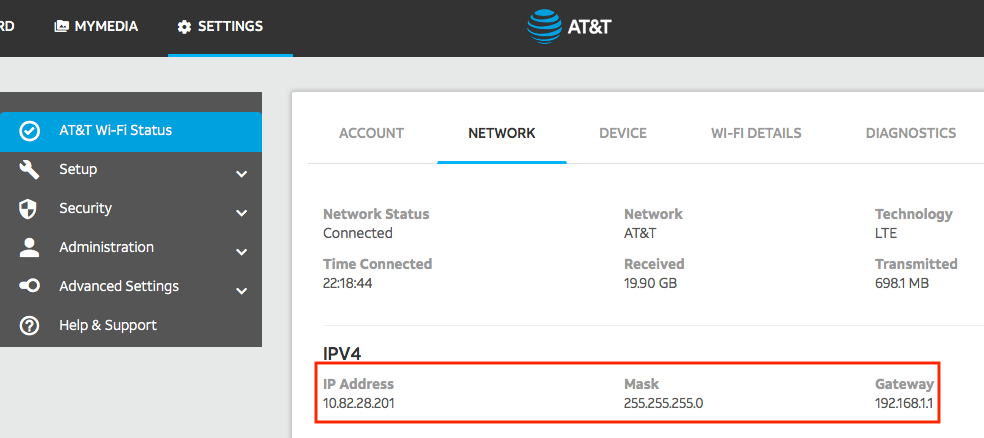Expand the Advanced Settings chevron
This screenshot has width=984, height=438.
tap(241, 291)
